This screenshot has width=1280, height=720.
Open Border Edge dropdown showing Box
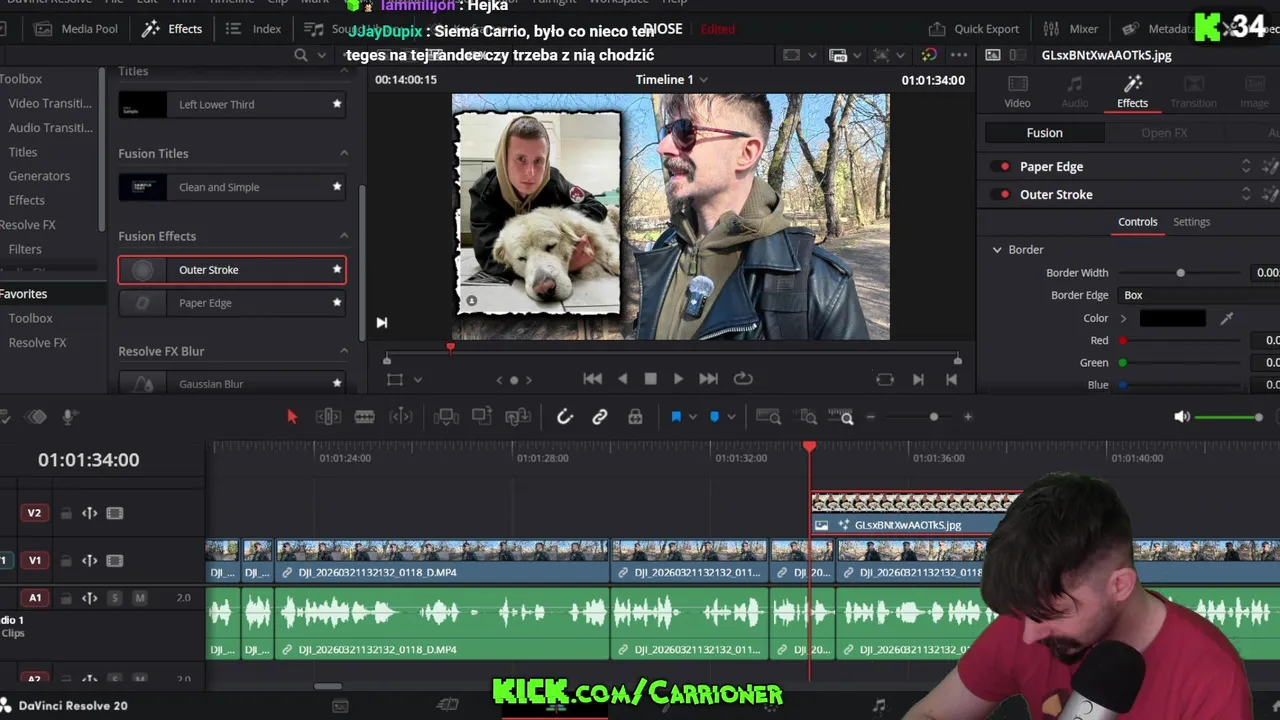[1198, 296]
